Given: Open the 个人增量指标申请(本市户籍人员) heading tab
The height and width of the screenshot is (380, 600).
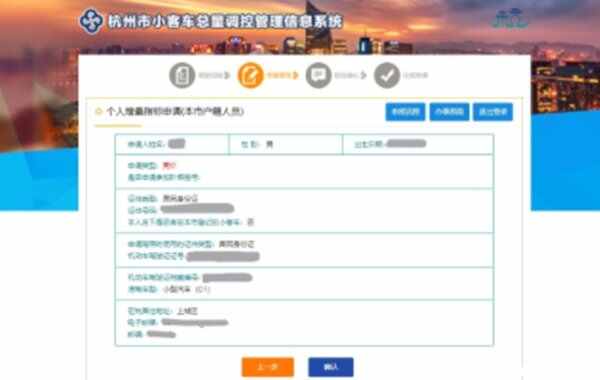Looking at the screenshot, I should pyautogui.click(x=175, y=111).
